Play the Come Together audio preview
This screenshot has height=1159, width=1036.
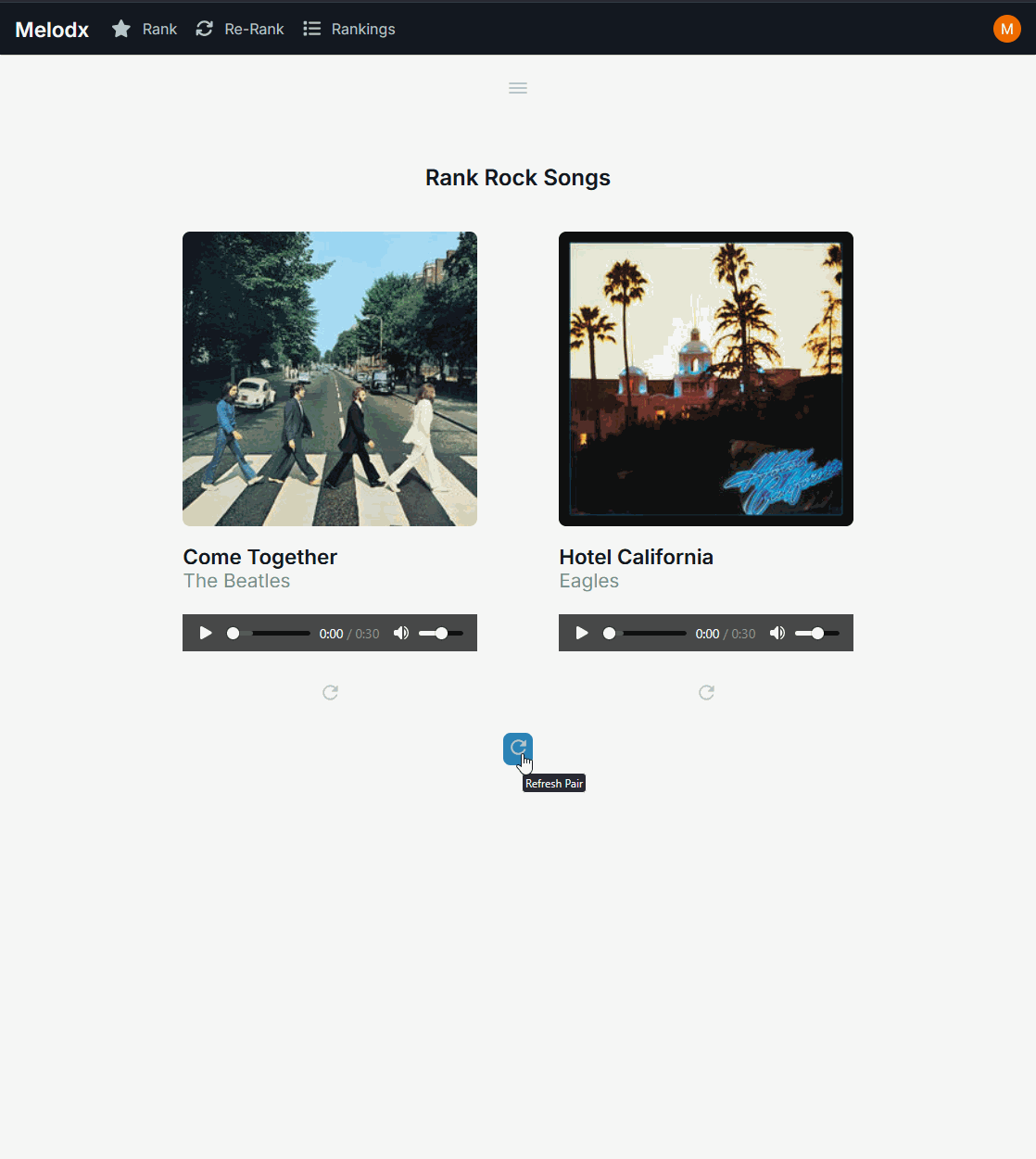tap(206, 633)
